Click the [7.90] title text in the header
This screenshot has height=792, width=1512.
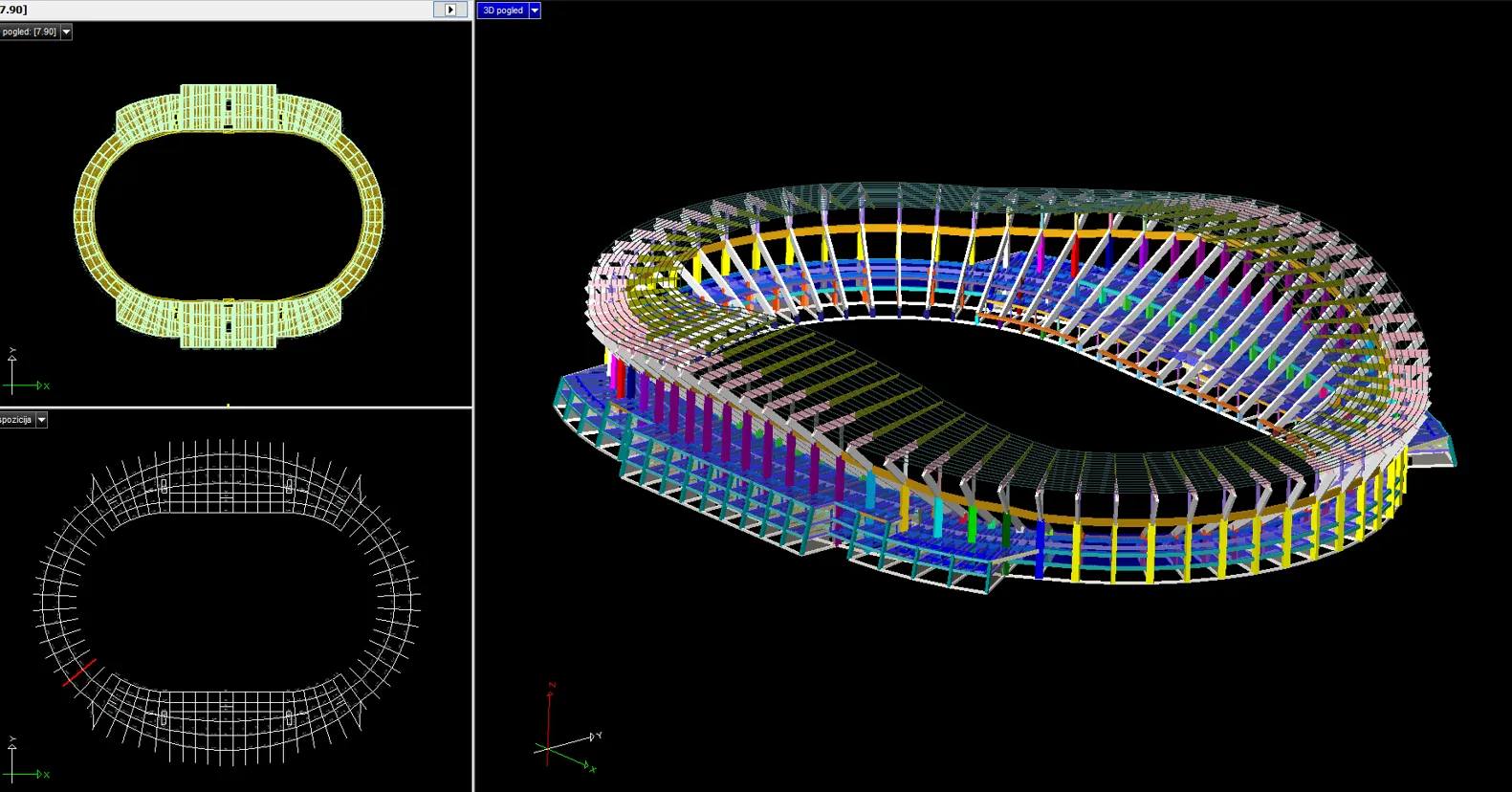[x=14, y=10]
